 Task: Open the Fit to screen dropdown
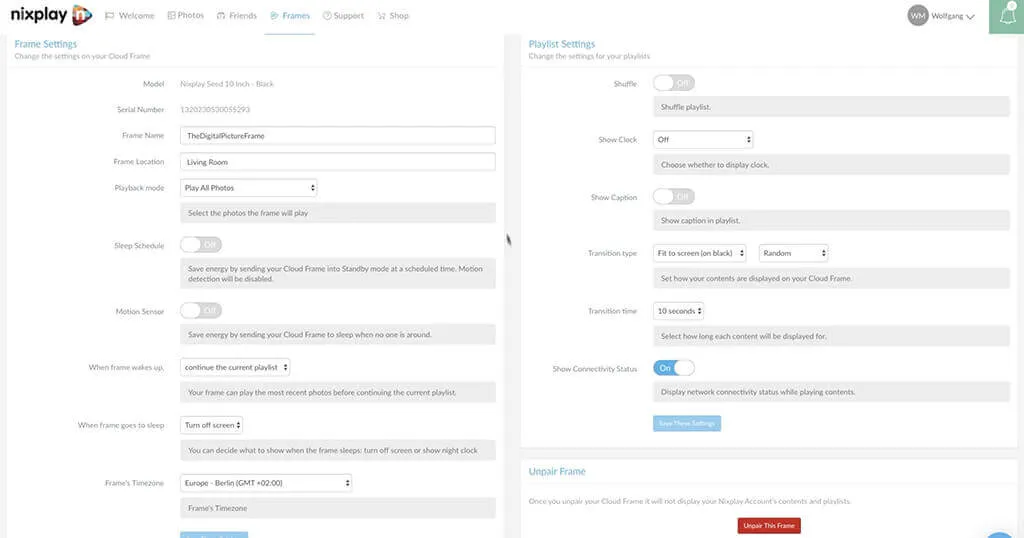[x=699, y=253]
